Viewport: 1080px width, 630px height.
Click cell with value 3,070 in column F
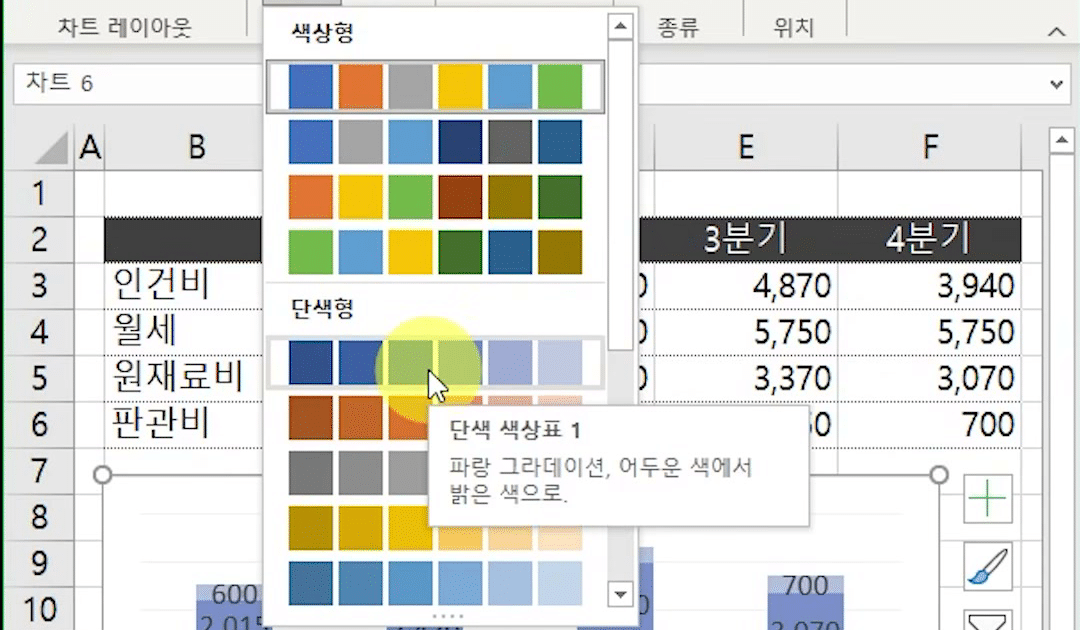(930, 378)
